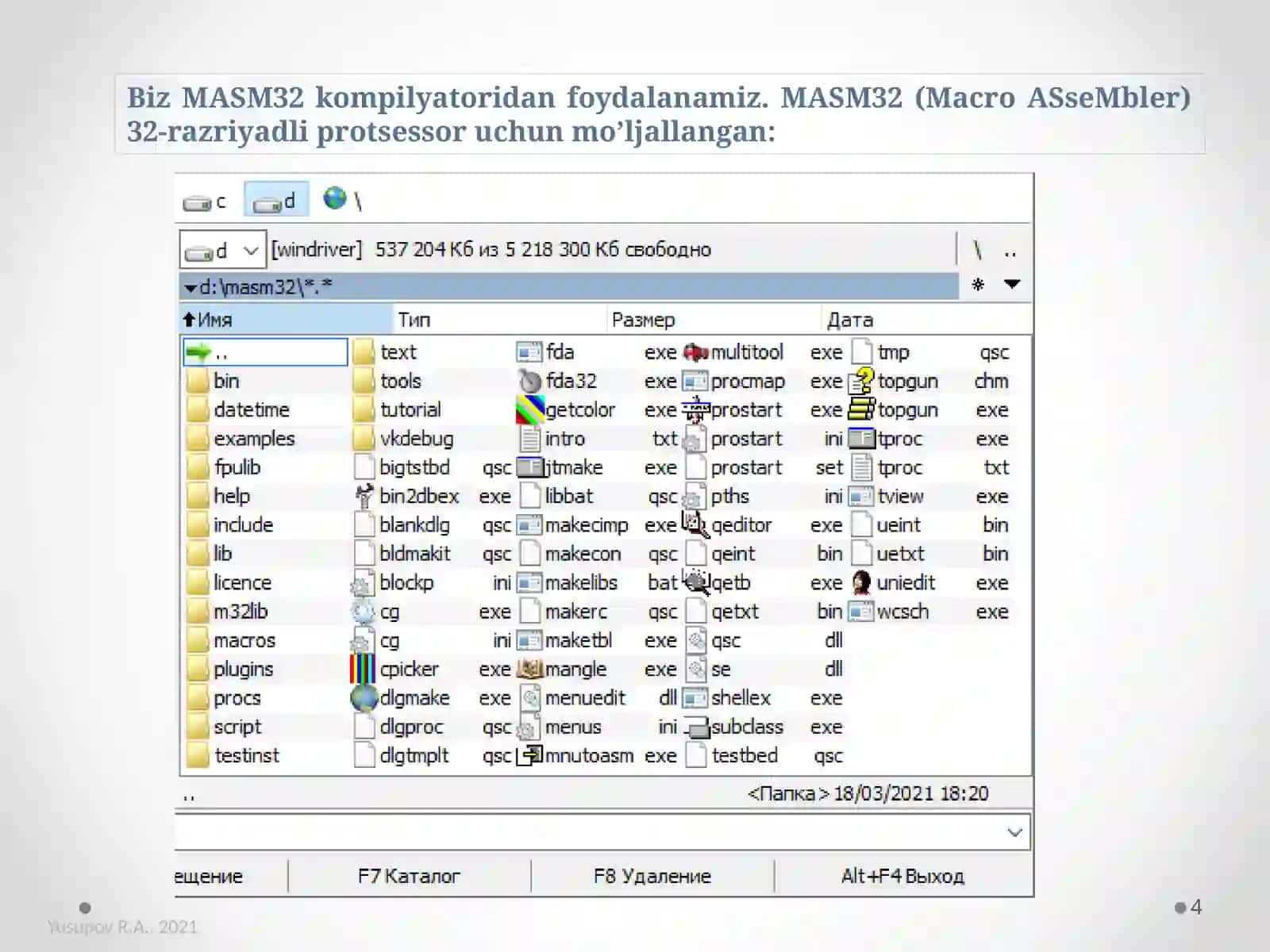Click the procmap exe icon

pos(695,381)
